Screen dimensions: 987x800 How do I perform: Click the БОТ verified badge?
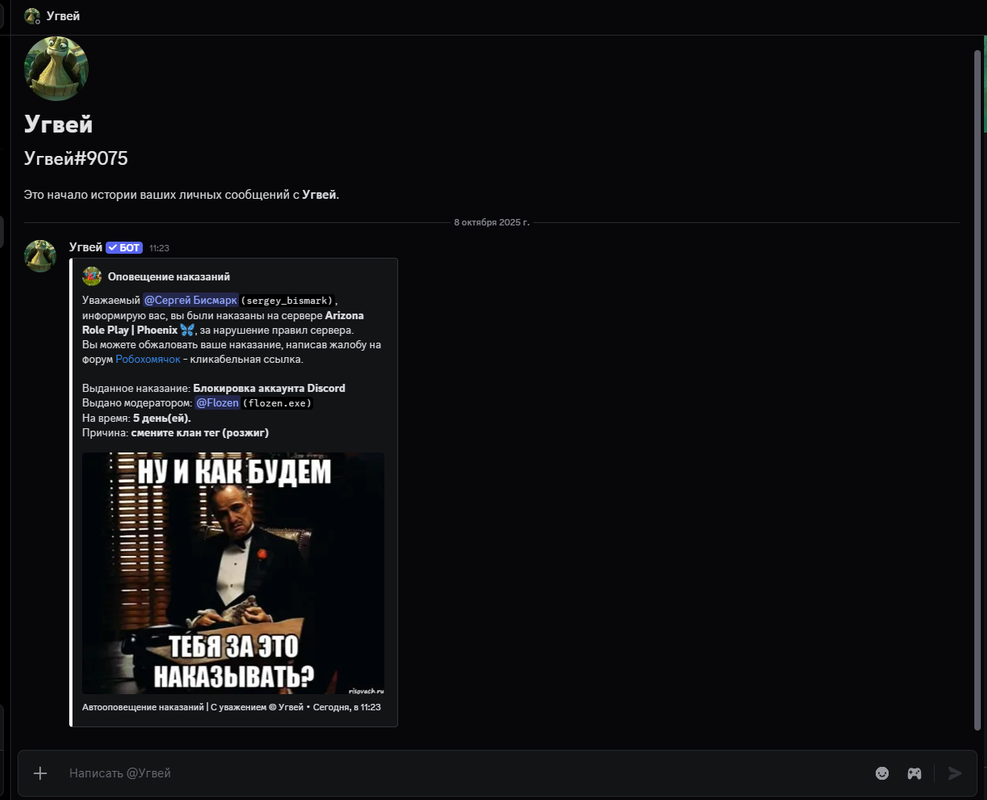click(124, 247)
